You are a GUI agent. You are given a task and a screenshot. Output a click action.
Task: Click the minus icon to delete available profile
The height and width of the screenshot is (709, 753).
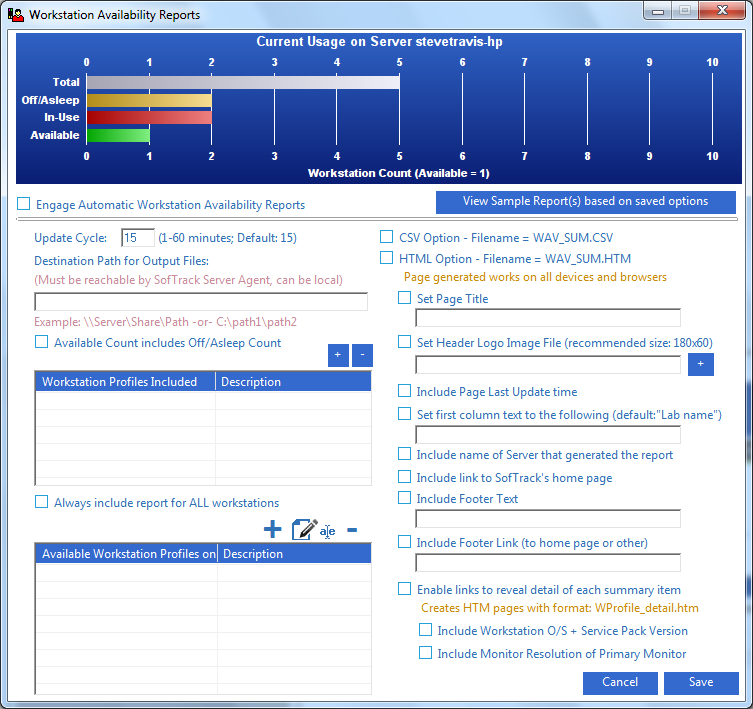click(x=352, y=530)
